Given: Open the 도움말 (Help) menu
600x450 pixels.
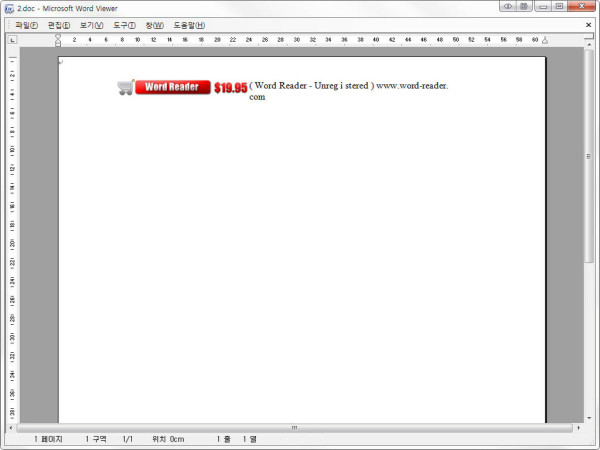Looking at the screenshot, I should tap(188, 24).
